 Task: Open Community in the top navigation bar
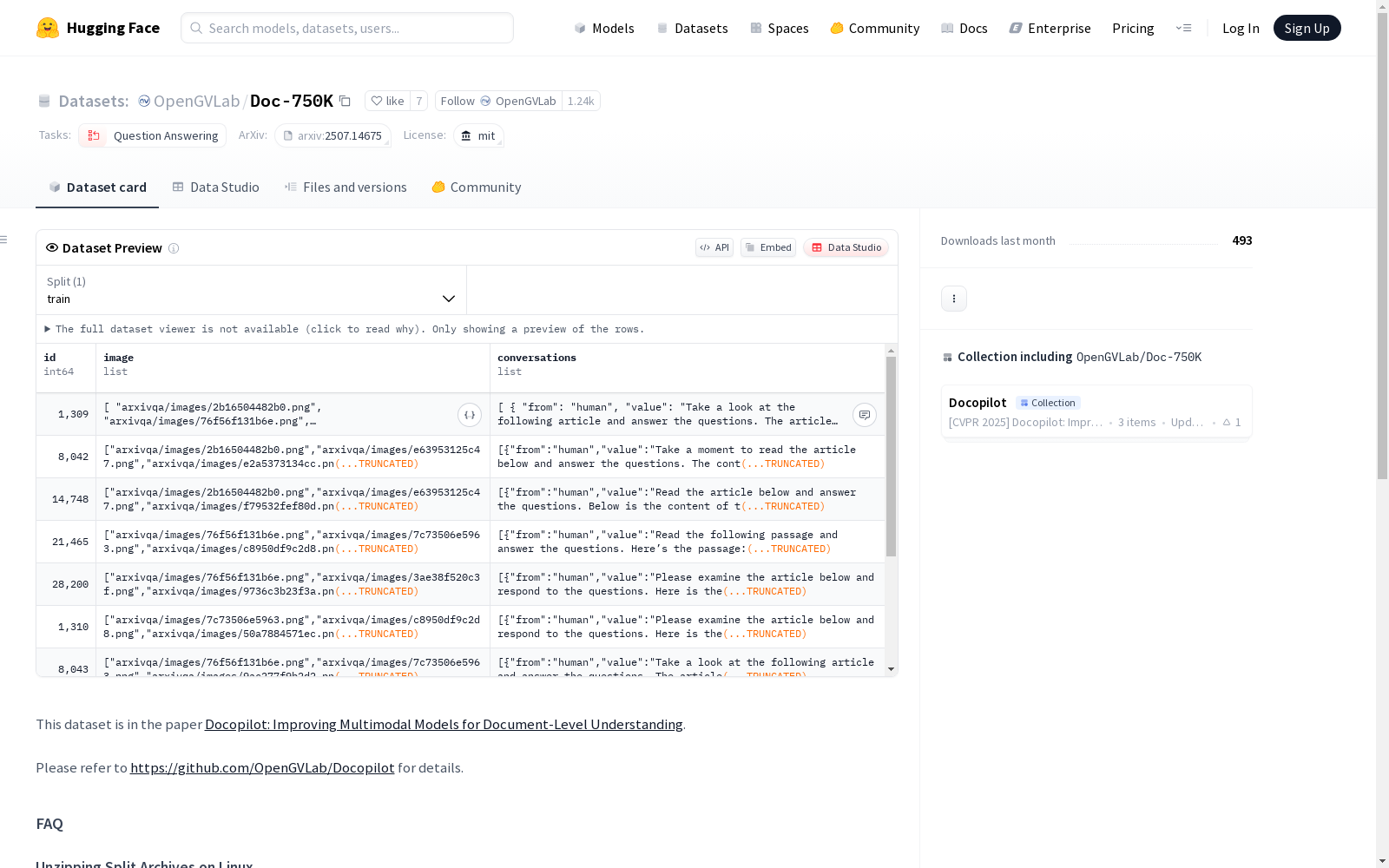875,28
